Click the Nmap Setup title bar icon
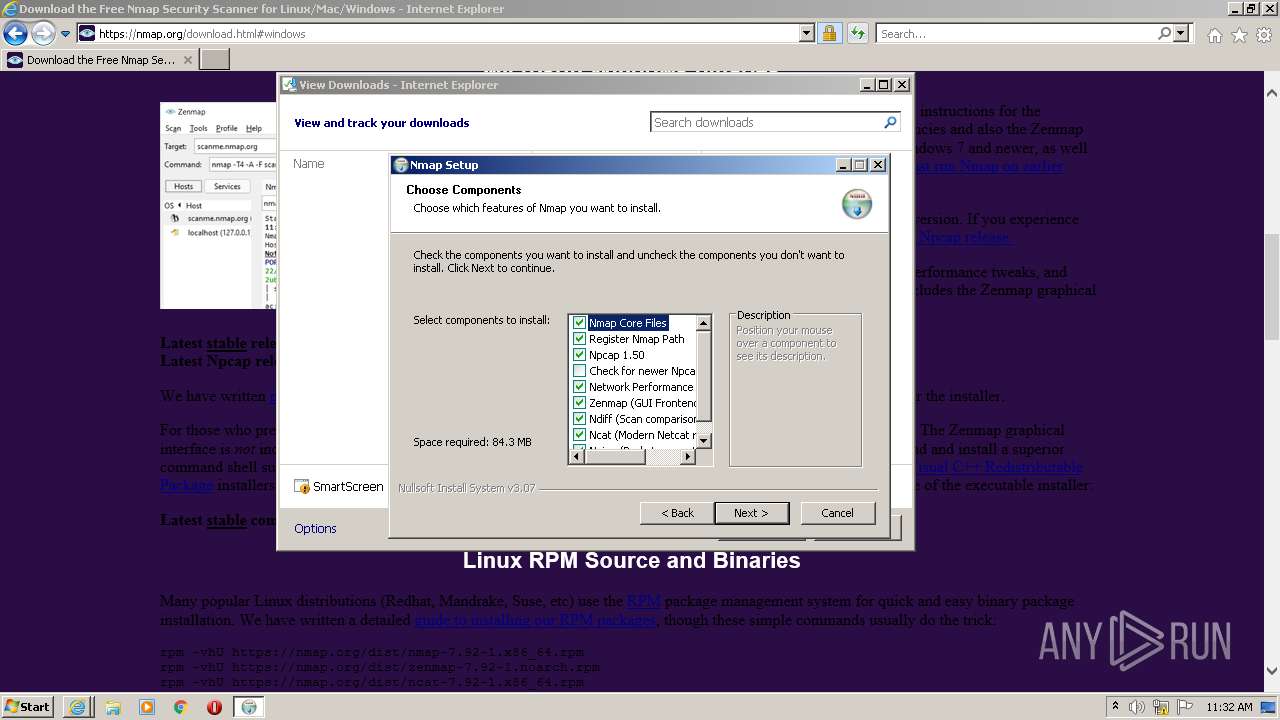Viewport: 1280px width, 720px height. click(x=401, y=165)
